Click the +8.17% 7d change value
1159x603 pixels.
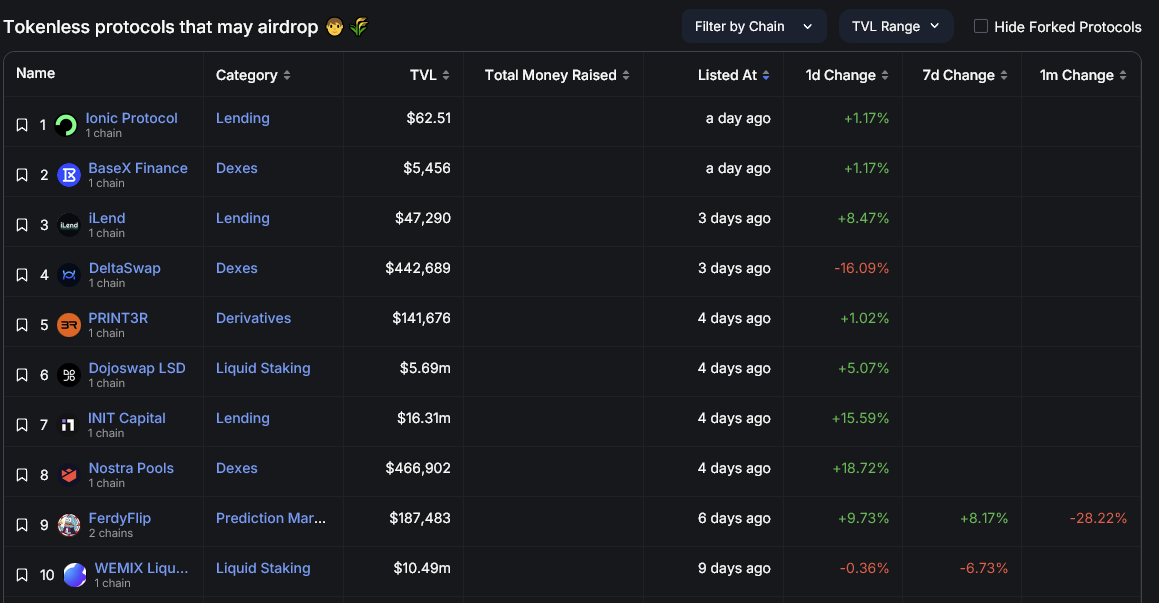984,518
